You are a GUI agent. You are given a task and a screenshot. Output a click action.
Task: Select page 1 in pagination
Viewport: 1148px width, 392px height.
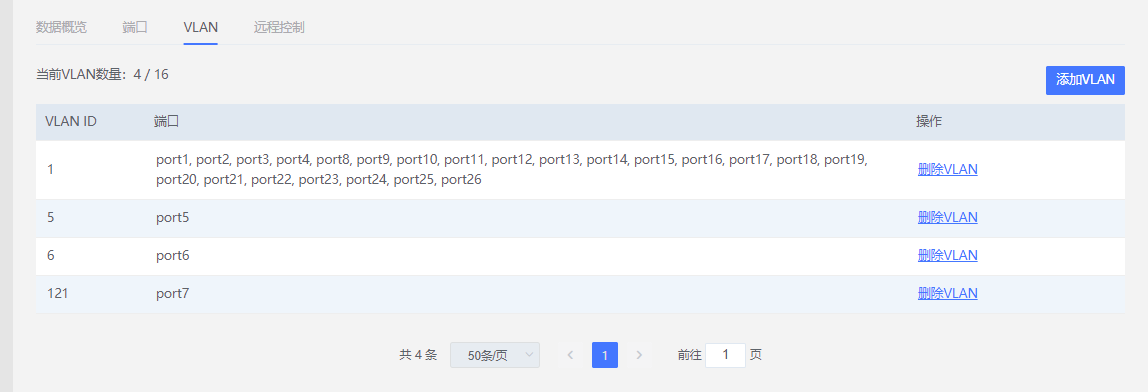[605, 355]
